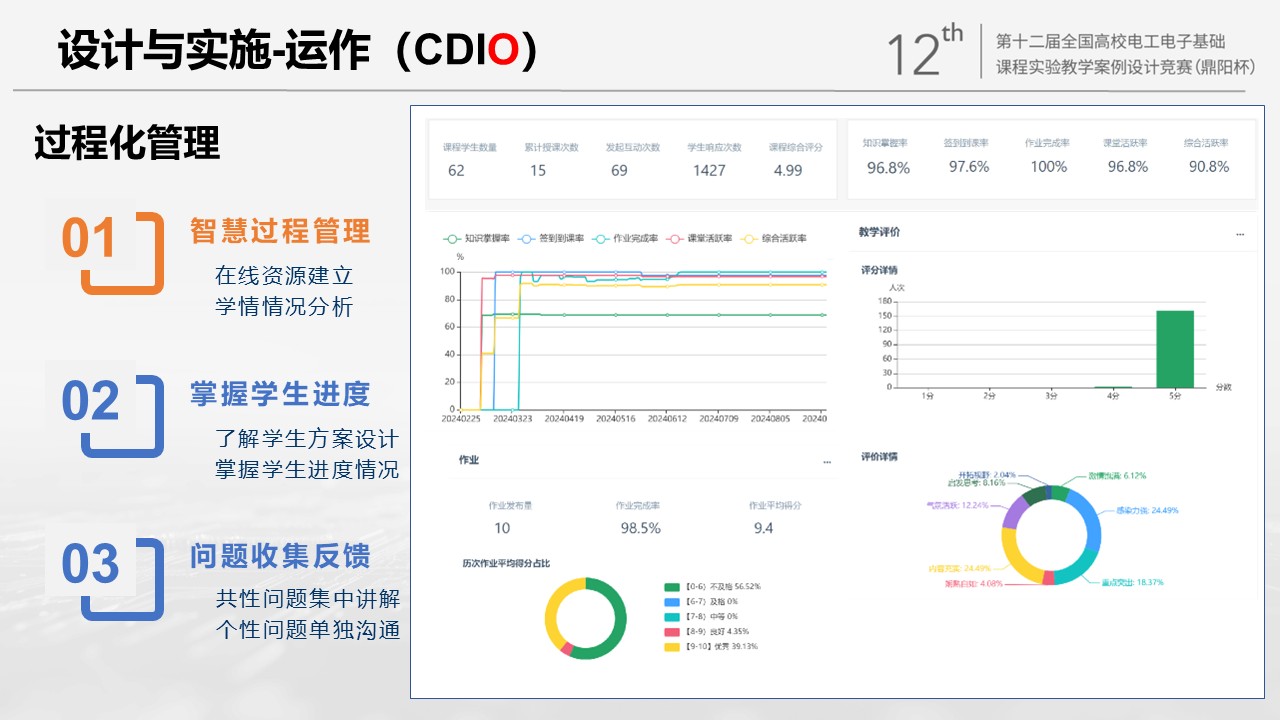This screenshot has width=1280, height=720.
Task: Click the 问题收集反馈 heading
Action: [280, 556]
